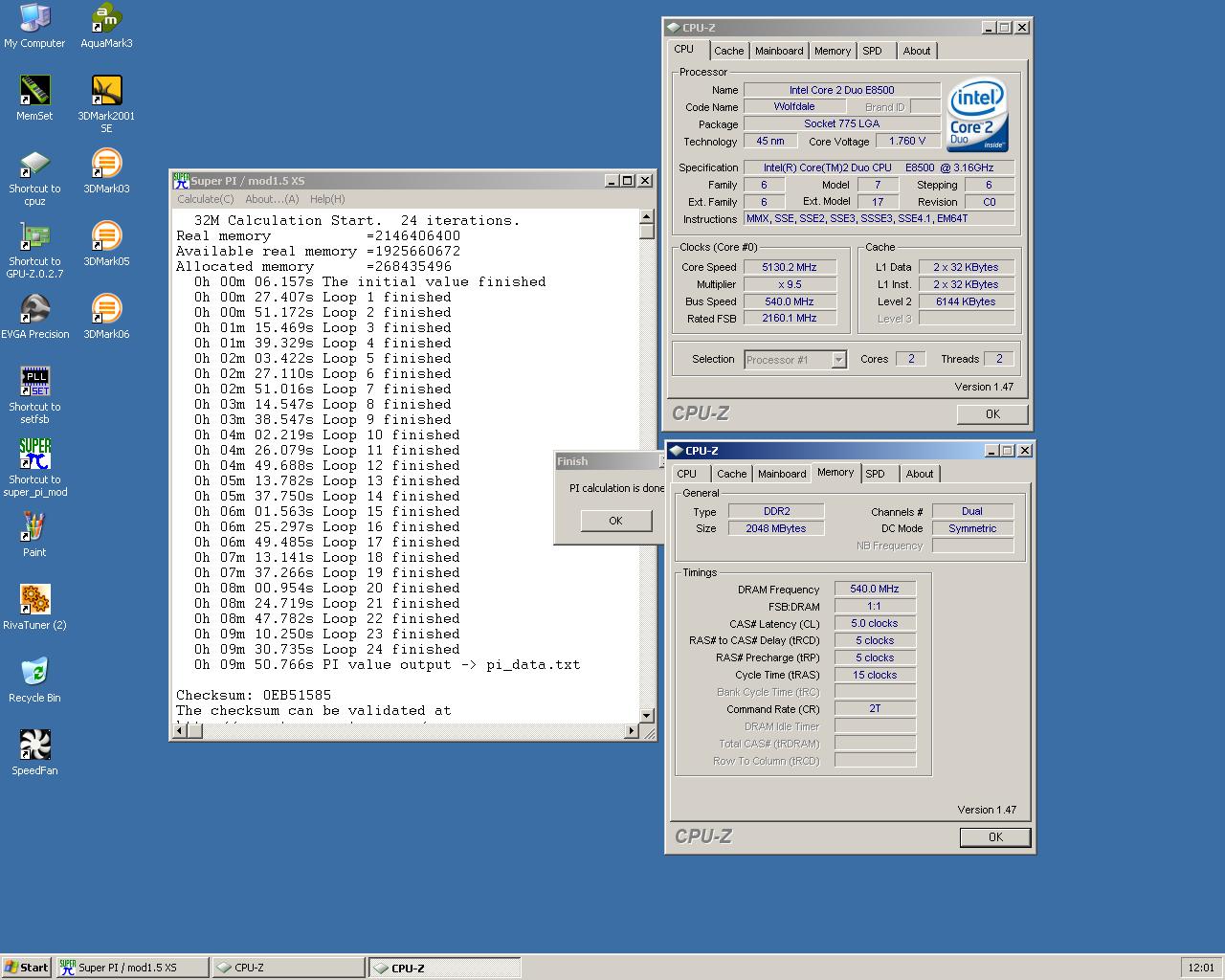Select the 3DMark06 desktop icon
Screen dimensions: 1225x980
pyautogui.click(x=106, y=316)
